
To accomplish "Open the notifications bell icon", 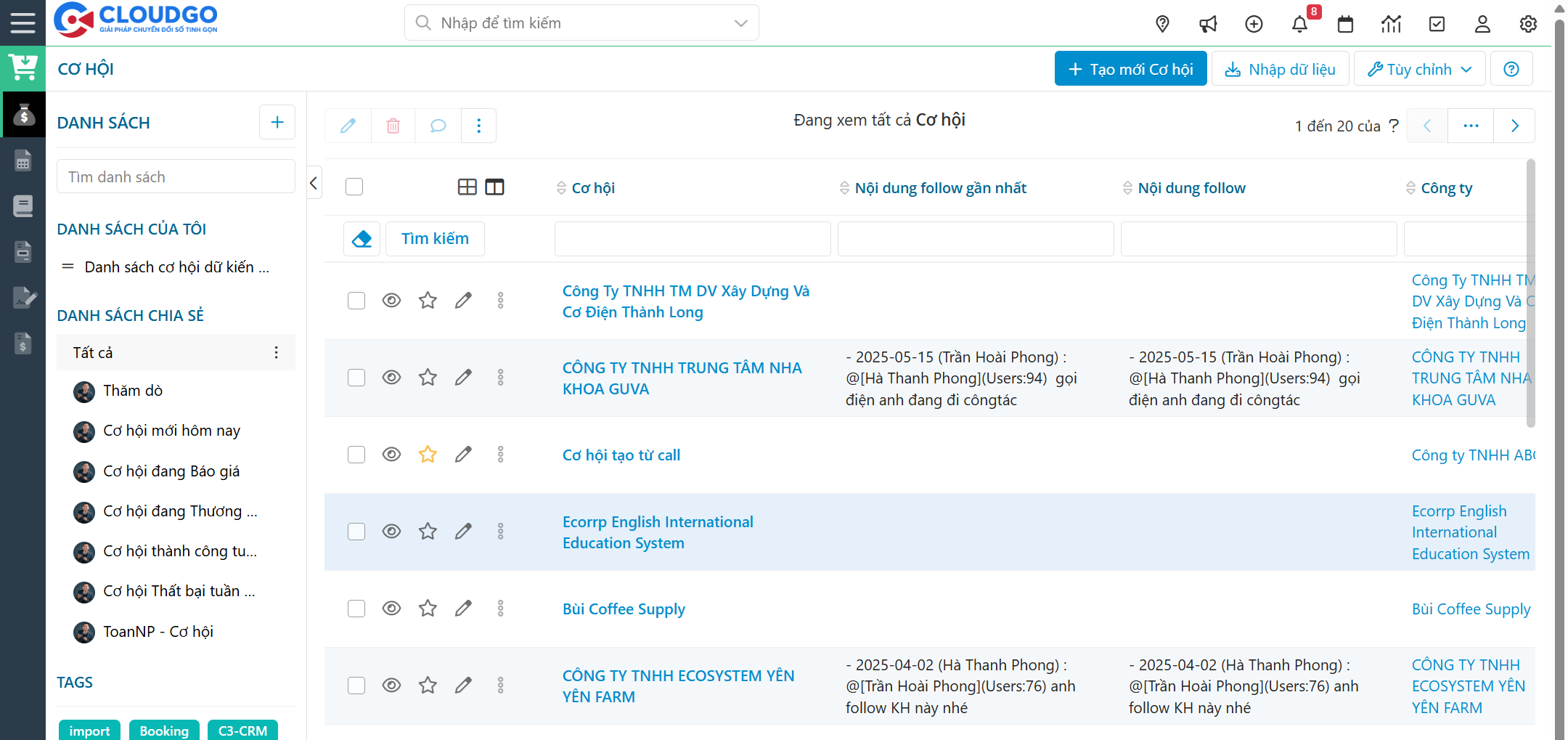I will [x=1299, y=24].
